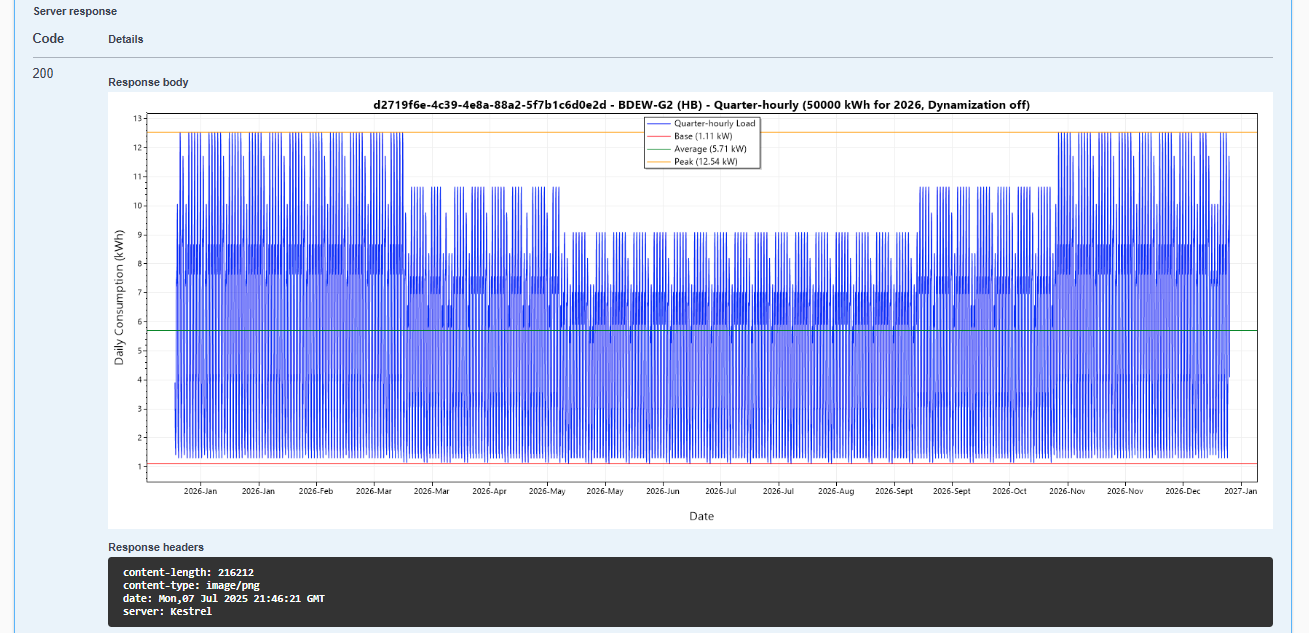
Task: Click the Server response heading
Action: tap(75, 11)
